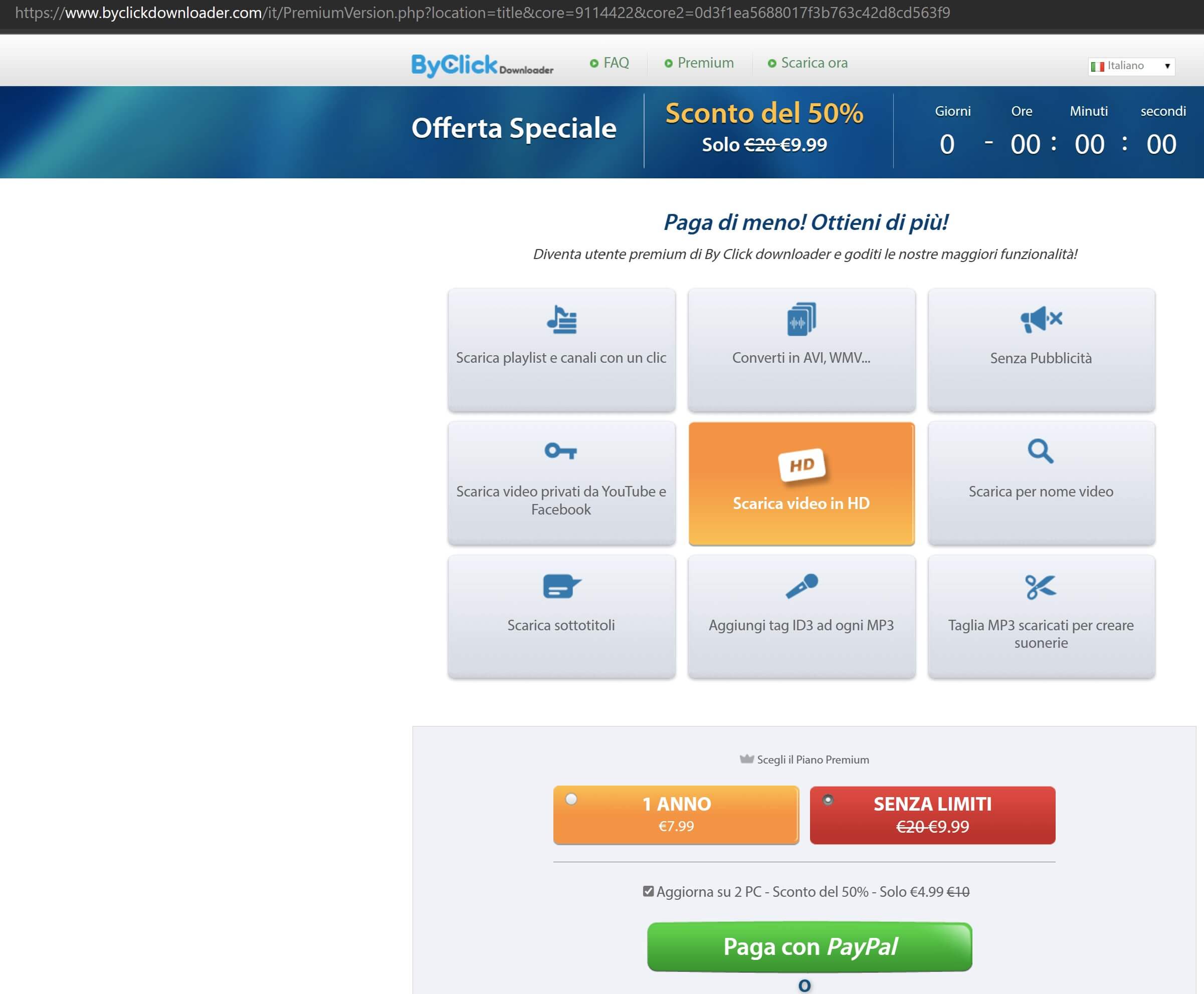Click the muted megaphone no-ads icon
The image size is (1204, 994).
tap(1041, 319)
